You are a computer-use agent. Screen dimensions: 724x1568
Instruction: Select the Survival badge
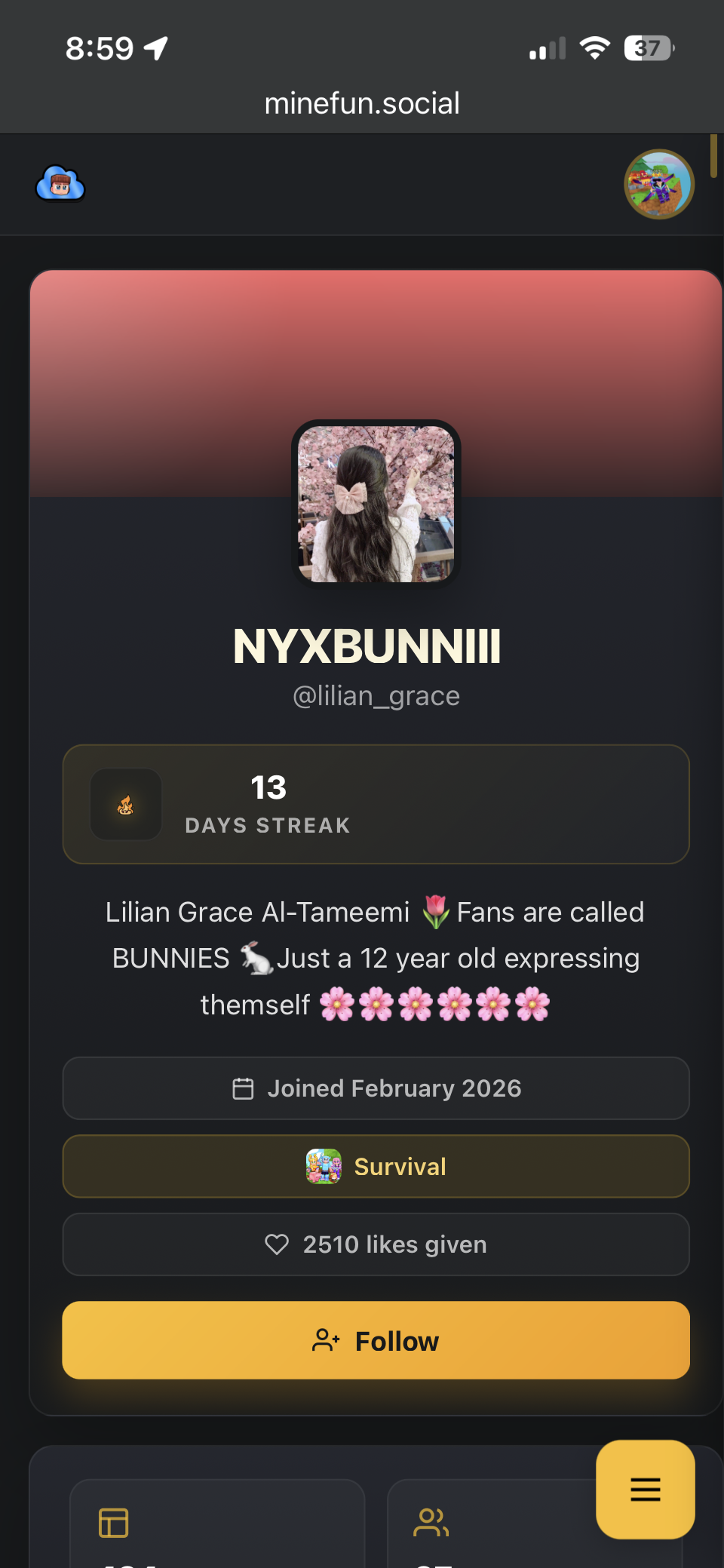coord(376,1167)
